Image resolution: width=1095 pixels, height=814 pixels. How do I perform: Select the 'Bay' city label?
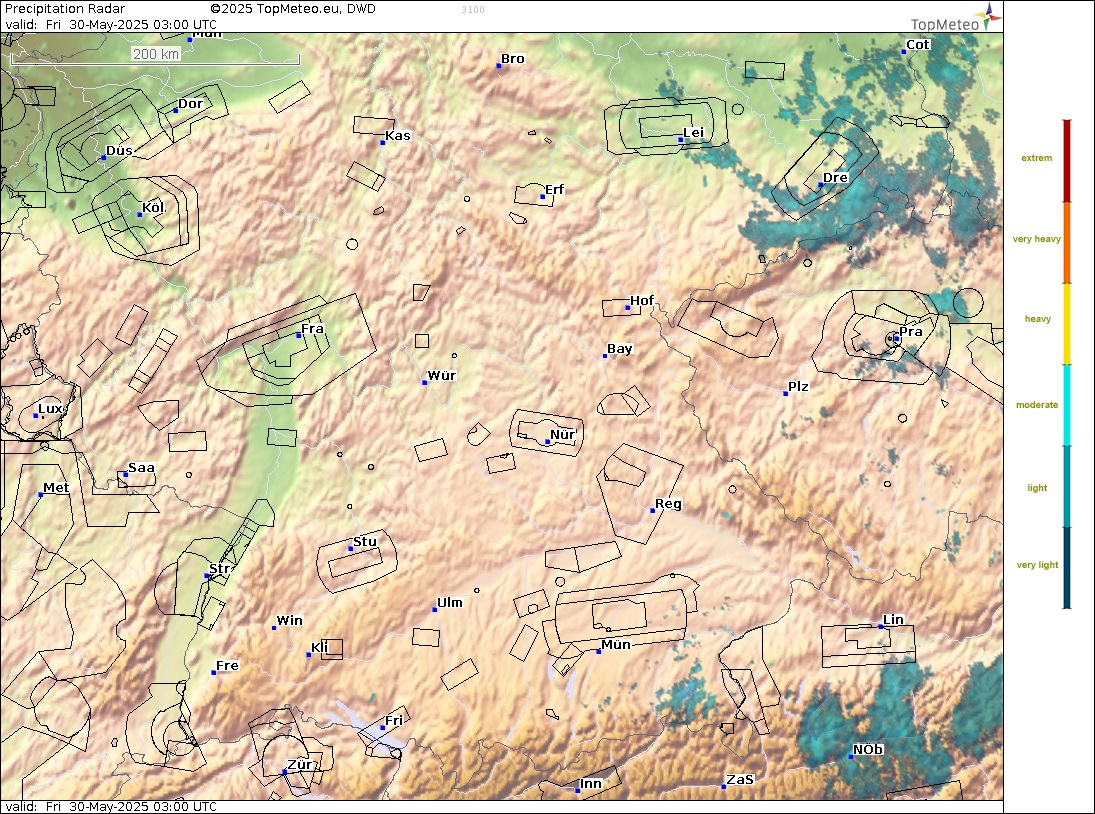[x=619, y=349]
